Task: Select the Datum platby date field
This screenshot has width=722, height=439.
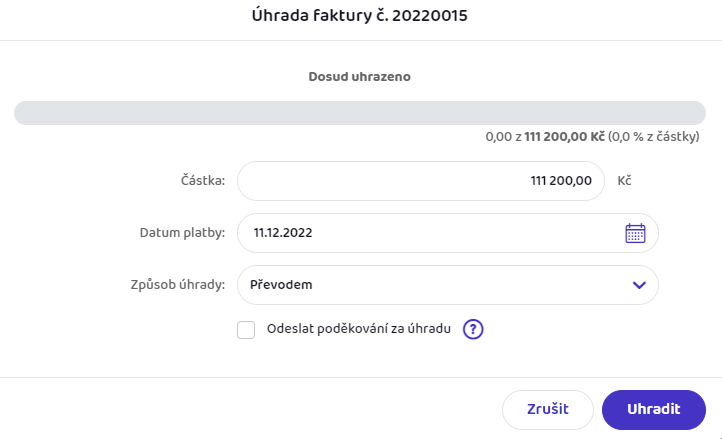Action: (448, 233)
